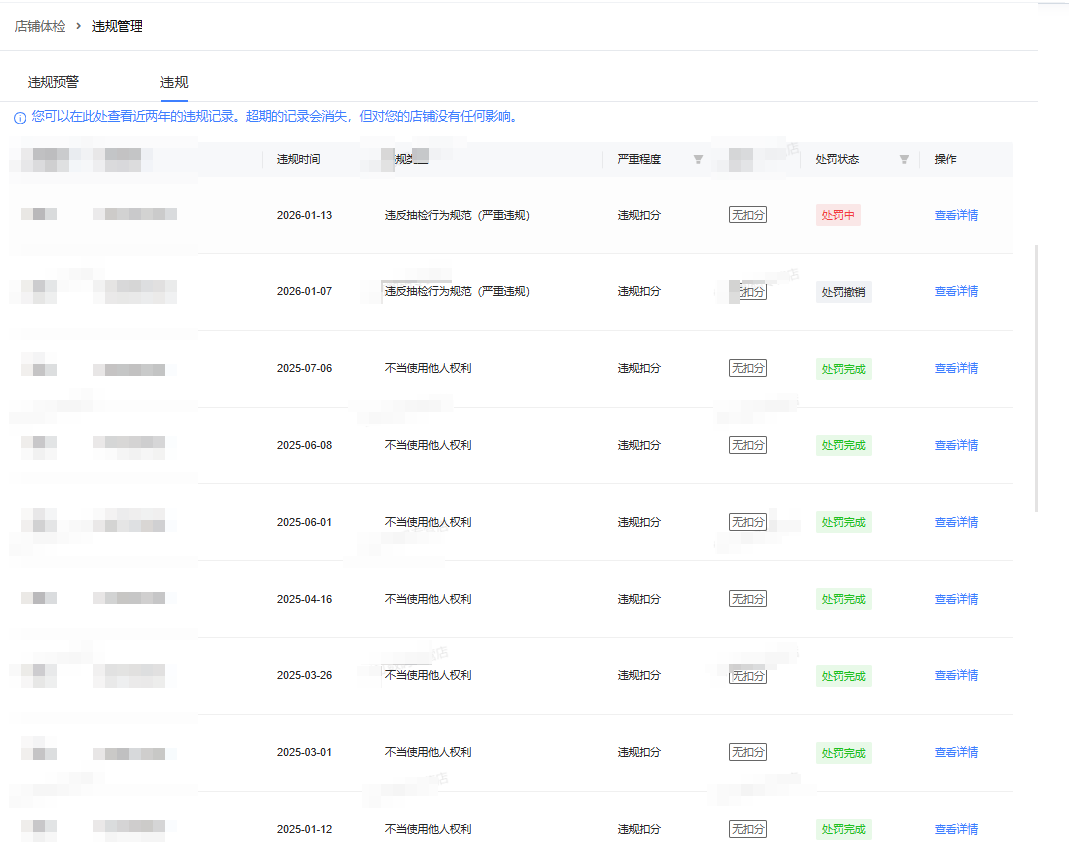Screen dimensions: 1069x845
Task: Click the 违规时间 column header
Action: 298,160
